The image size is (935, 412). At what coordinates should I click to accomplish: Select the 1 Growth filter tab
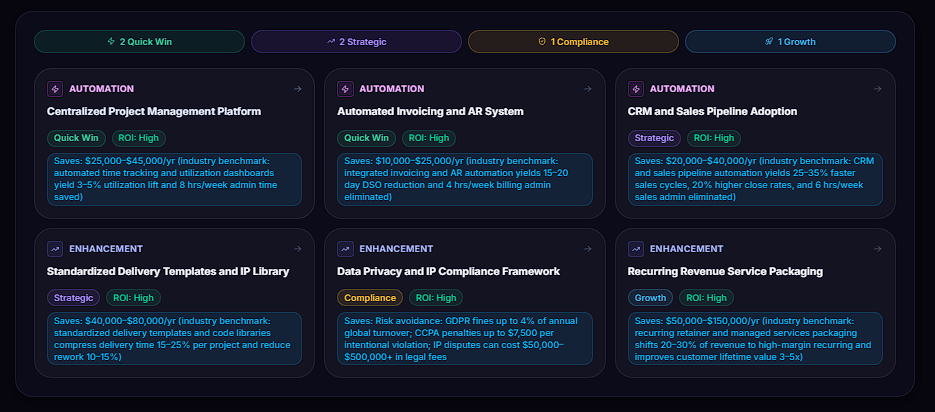[x=791, y=42]
